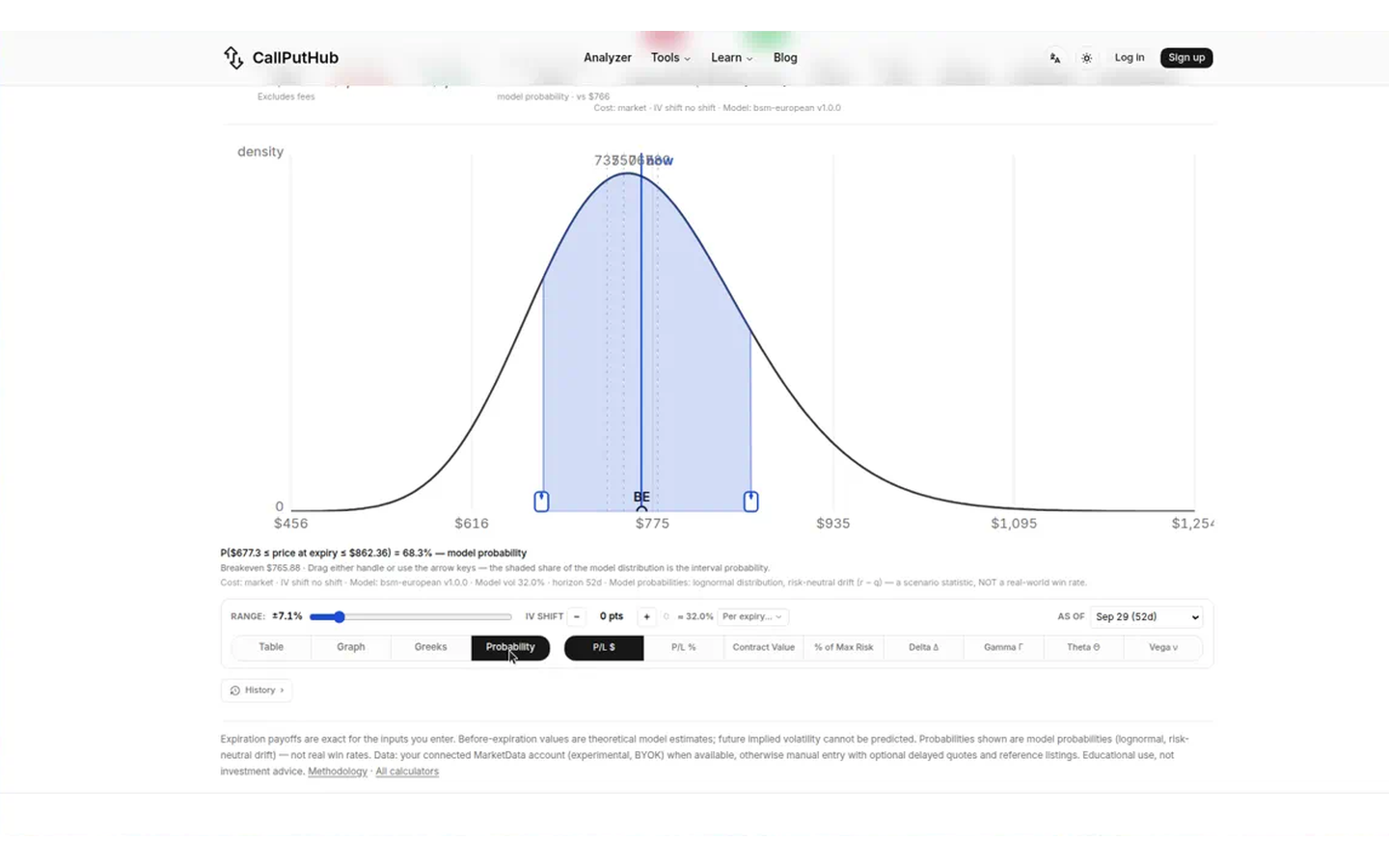Viewport: 1389px width, 868px height.
Task: Open the History panel
Action: pos(257,691)
